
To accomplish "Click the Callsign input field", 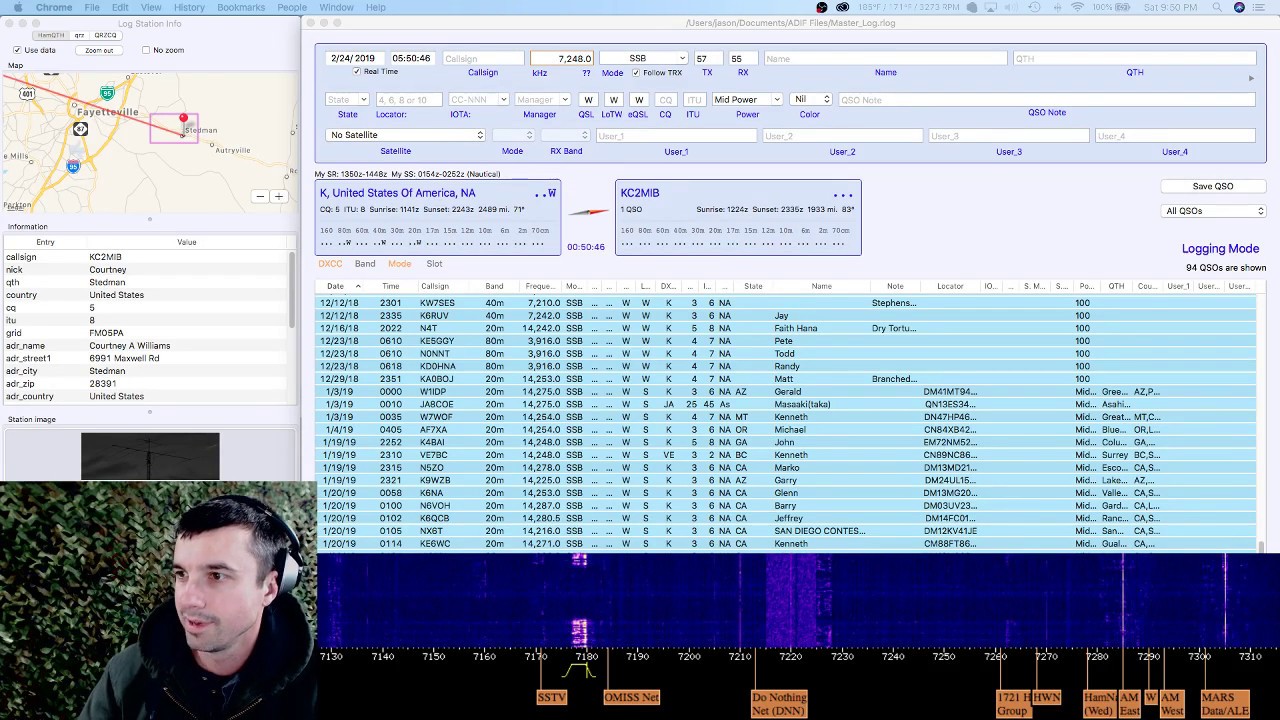I will pos(482,59).
